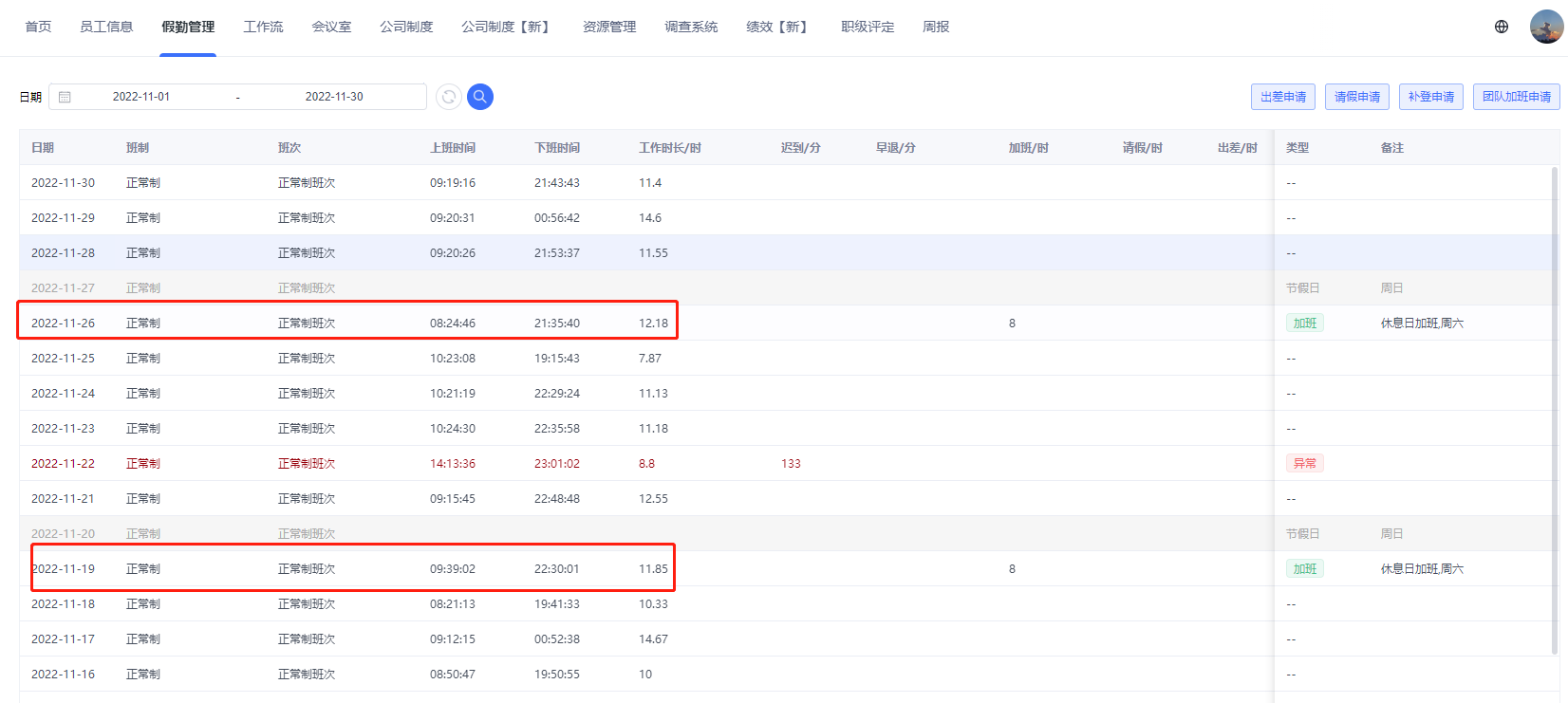The width and height of the screenshot is (1568, 703).
Task: Click the blue search magnifier button
Action: [480, 97]
